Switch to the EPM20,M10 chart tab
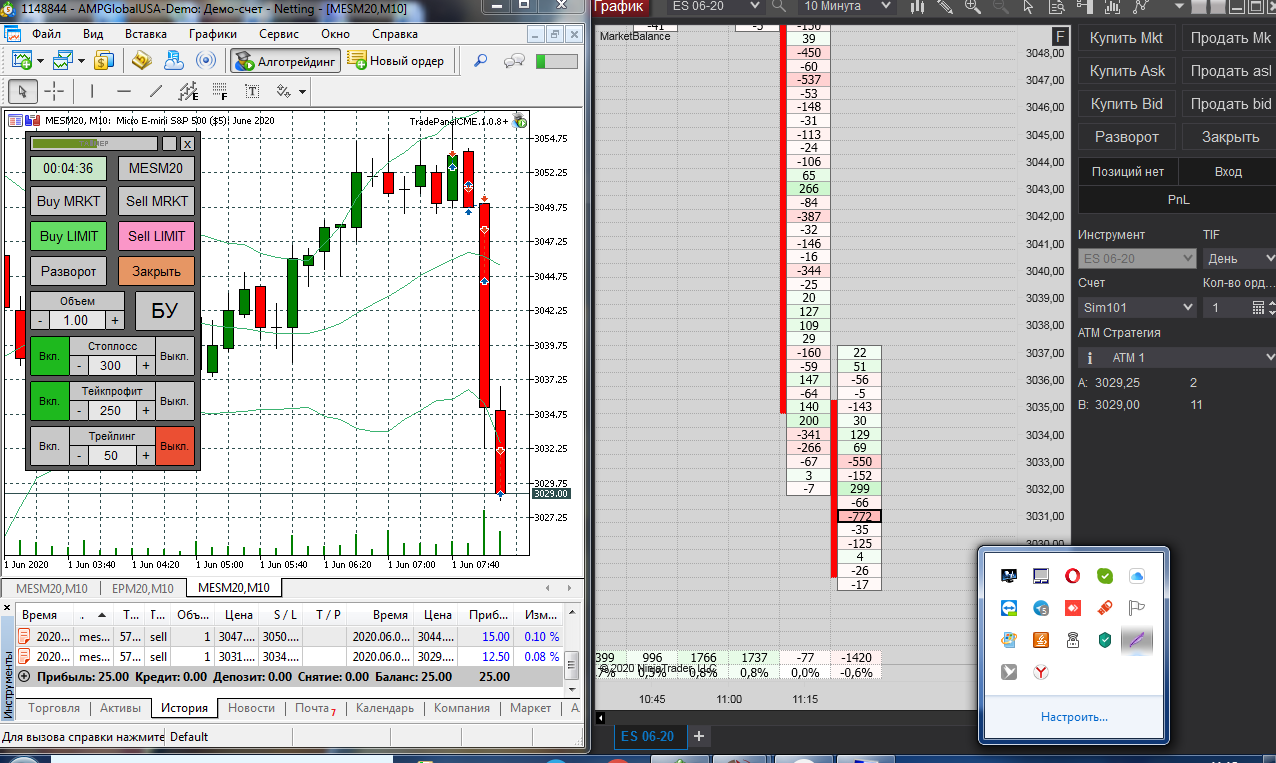Image resolution: width=1276 pixels, height=763 pixels. (x=142, y=587)
